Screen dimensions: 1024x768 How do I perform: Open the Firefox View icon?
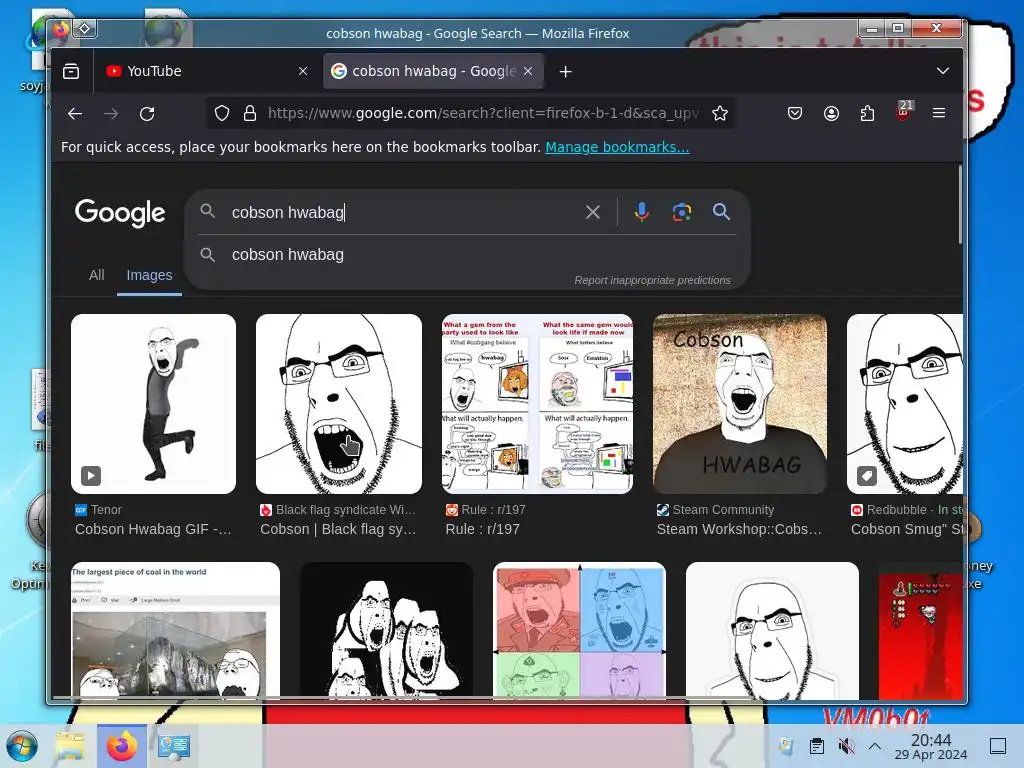pyautogui.click(x=71, y=71)
